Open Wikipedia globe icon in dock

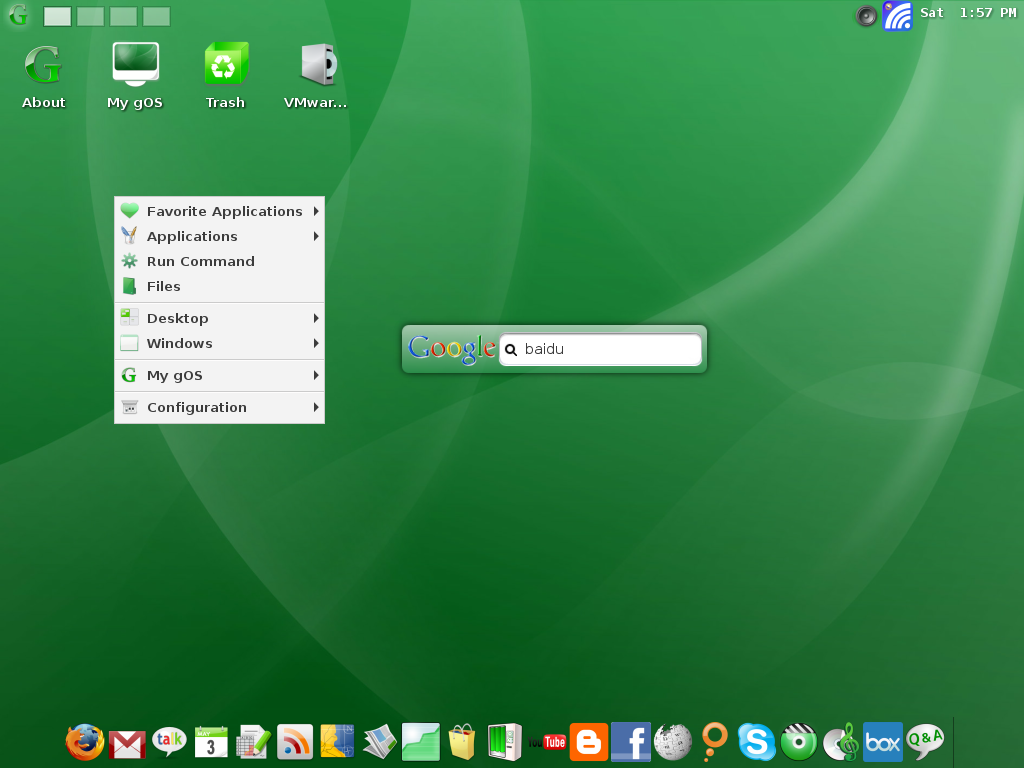(x=673, y=742)
